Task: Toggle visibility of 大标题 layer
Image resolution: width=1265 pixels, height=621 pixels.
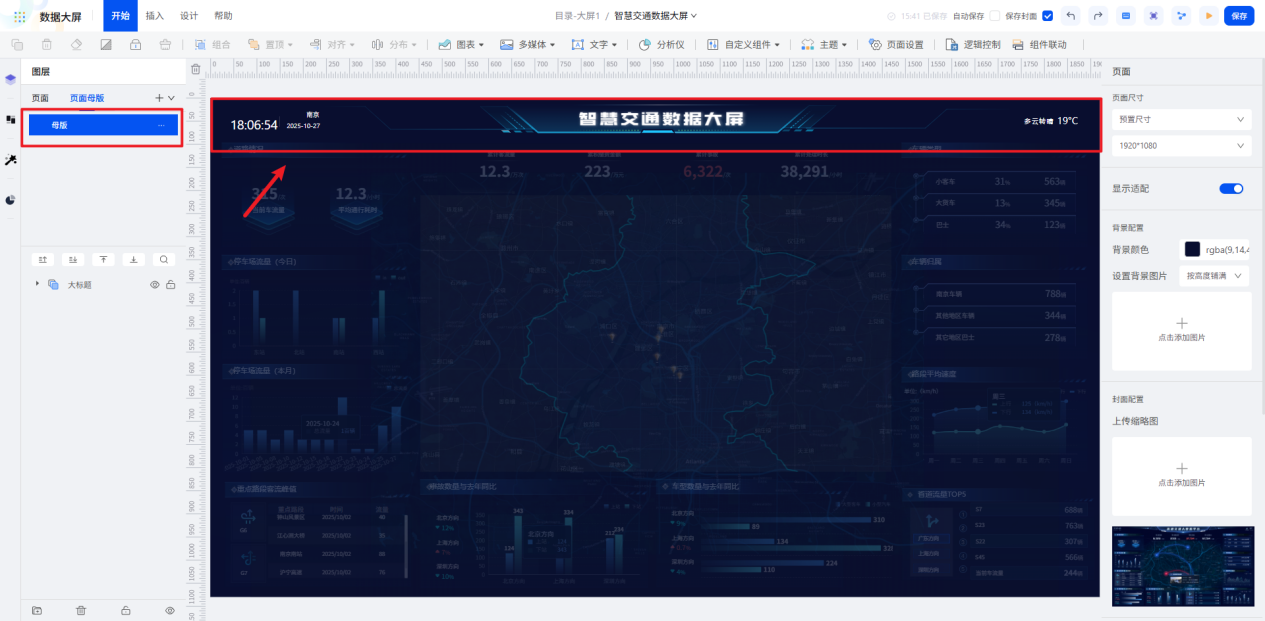Action: point(155,285)
